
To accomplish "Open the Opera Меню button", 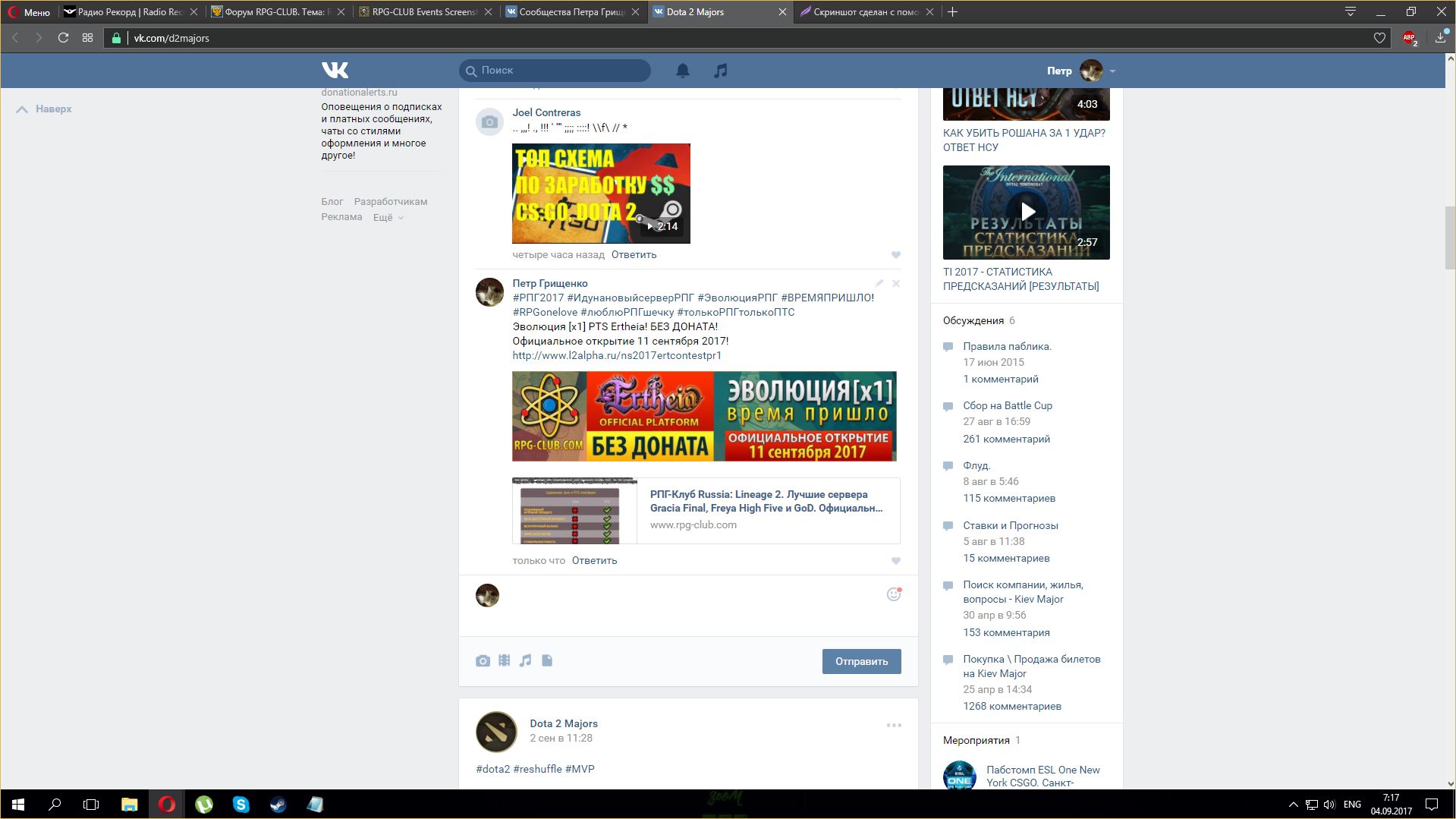I will click(30, 12).
